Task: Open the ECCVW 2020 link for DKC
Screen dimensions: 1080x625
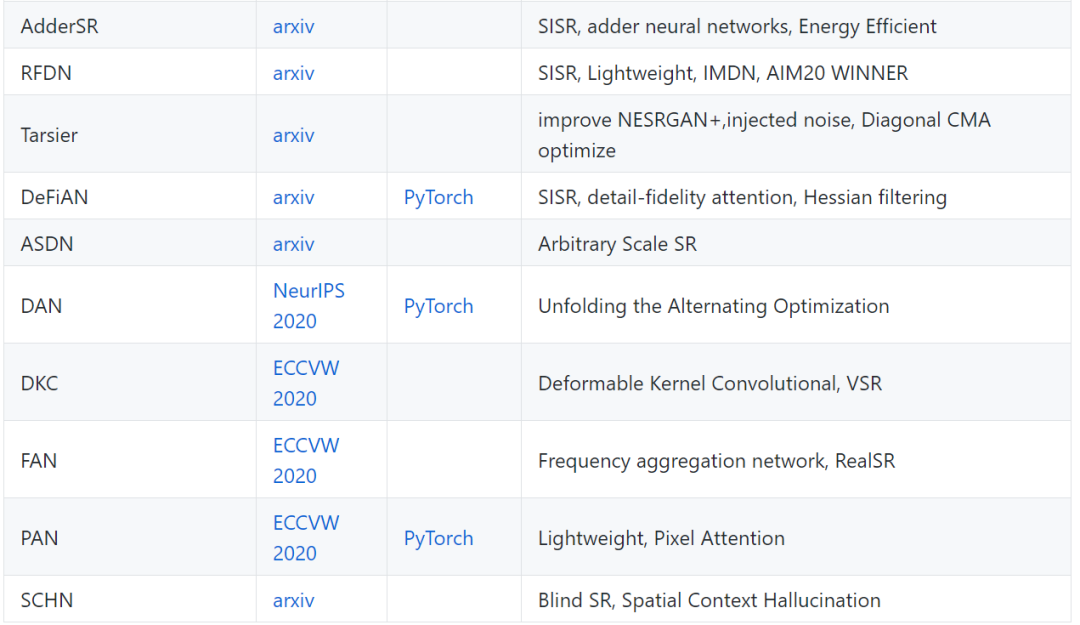Action: [305, 383]
